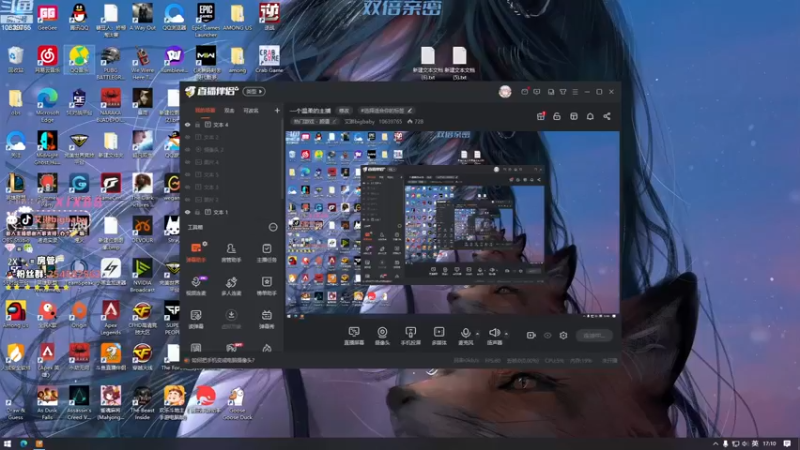Add a camera source

click(x=382, y=336)
